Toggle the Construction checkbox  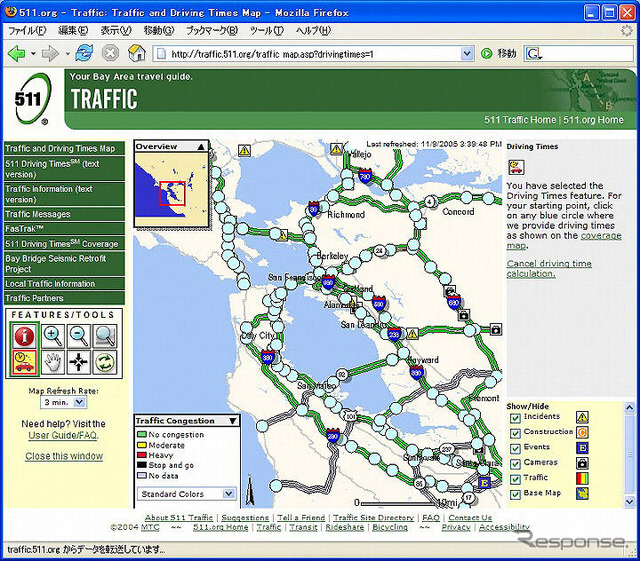pyautogui.click(x=515, y=433)
